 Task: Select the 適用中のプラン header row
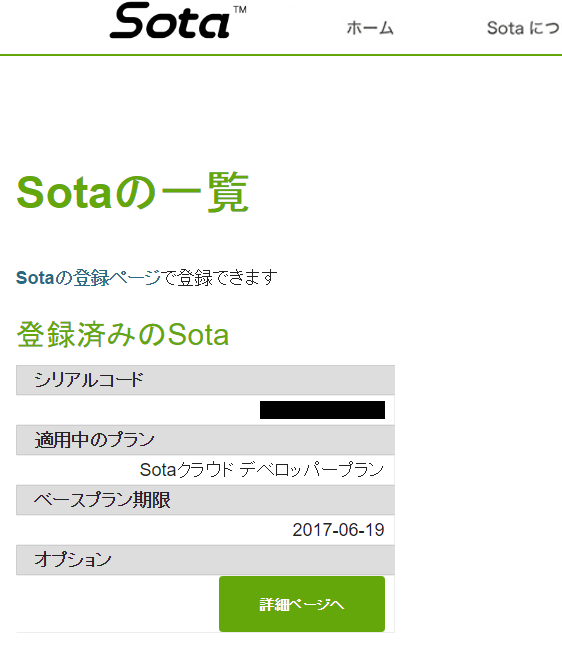pyautogui.click(x=205, y=440)
